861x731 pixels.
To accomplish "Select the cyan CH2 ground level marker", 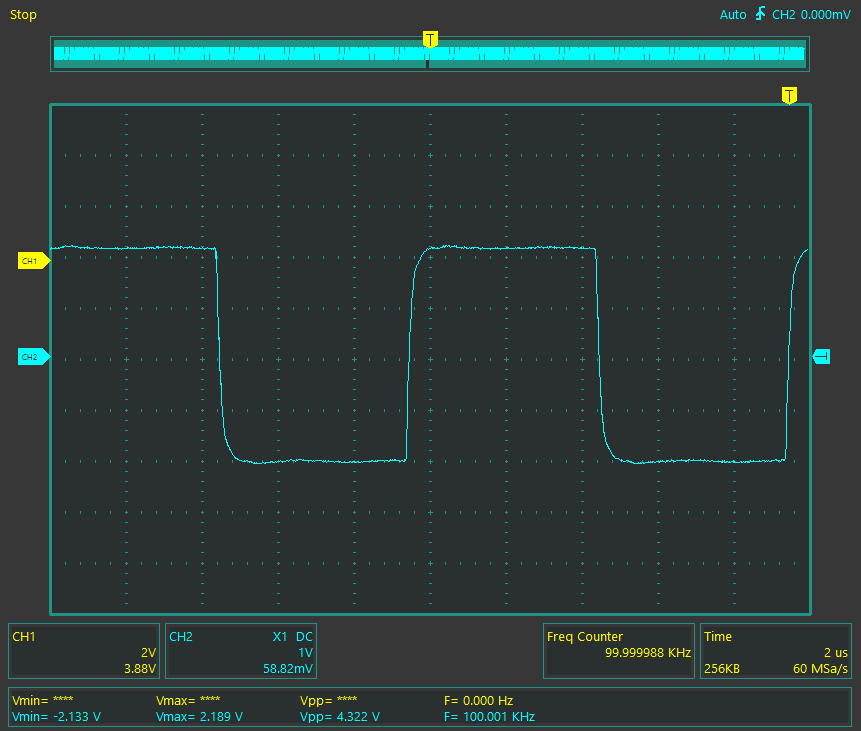I will (x=34, y=357).
